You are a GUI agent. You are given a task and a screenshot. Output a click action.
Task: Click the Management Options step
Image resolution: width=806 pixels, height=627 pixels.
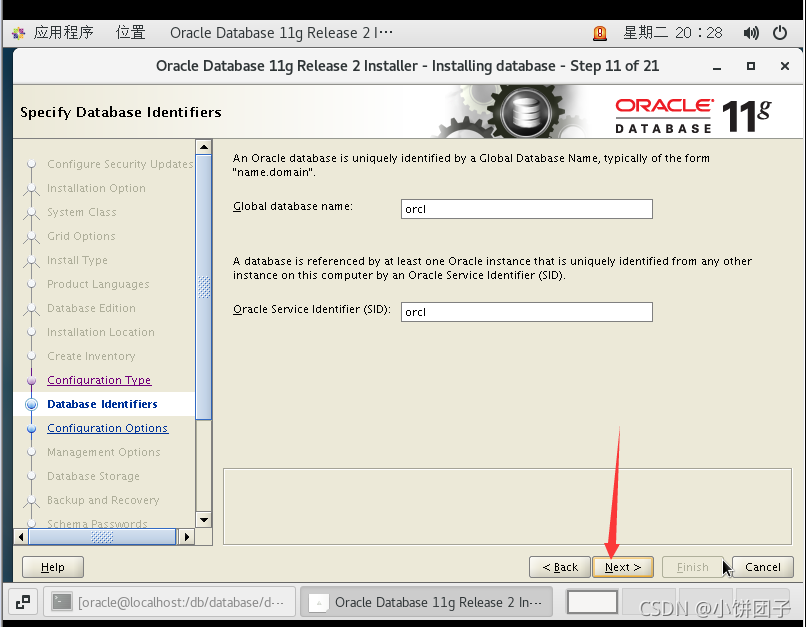pos(104,452)
